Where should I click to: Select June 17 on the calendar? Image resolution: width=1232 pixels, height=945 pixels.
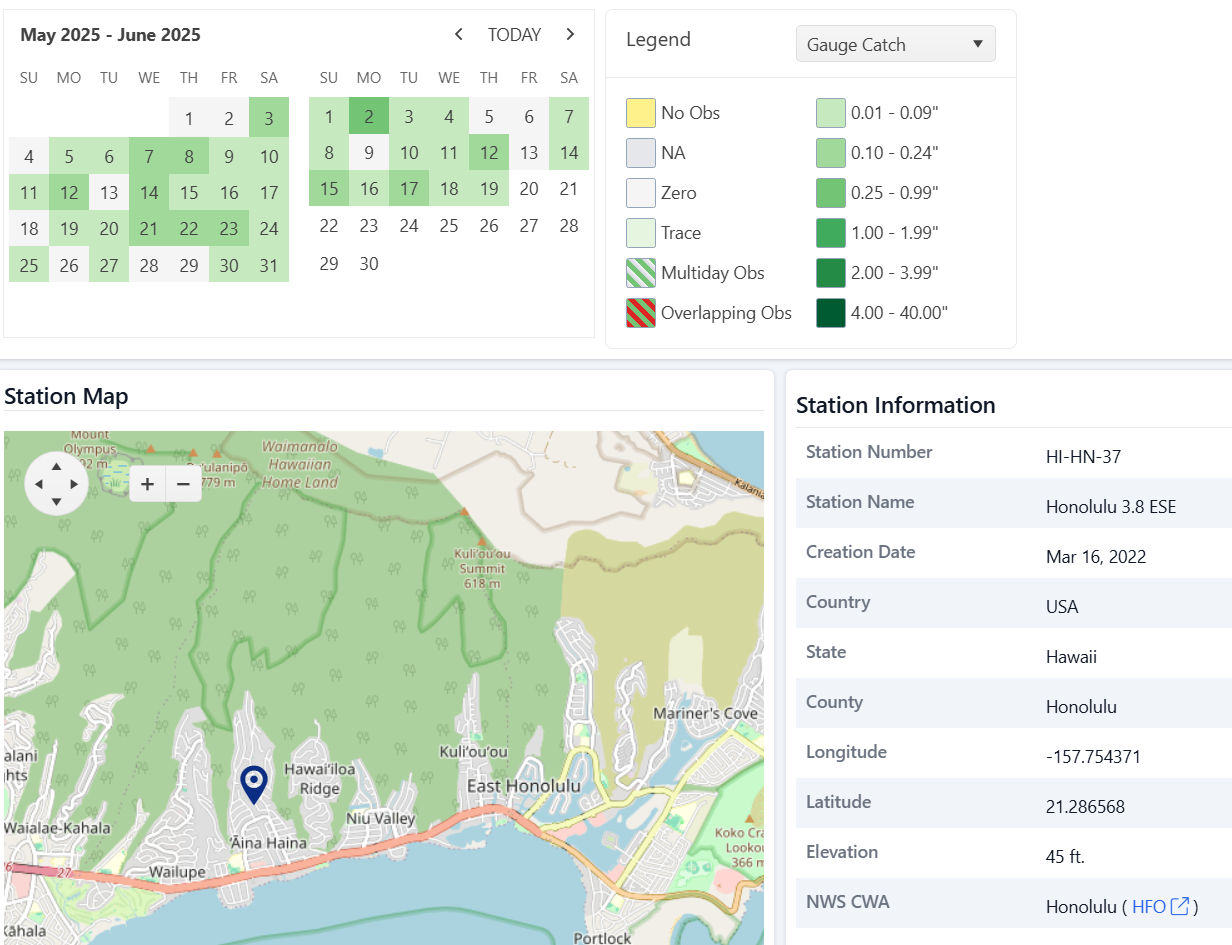click(409, 189)
